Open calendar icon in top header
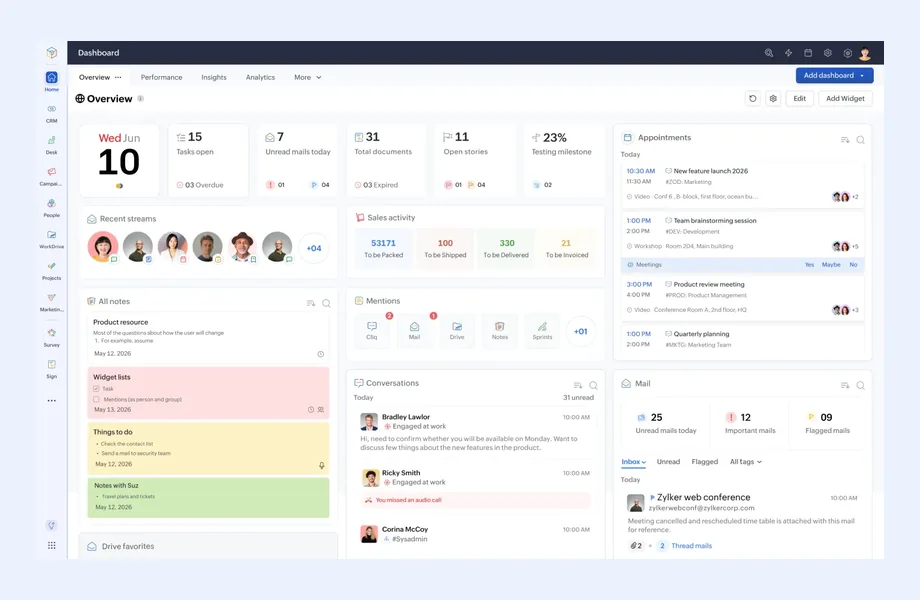 808,53
